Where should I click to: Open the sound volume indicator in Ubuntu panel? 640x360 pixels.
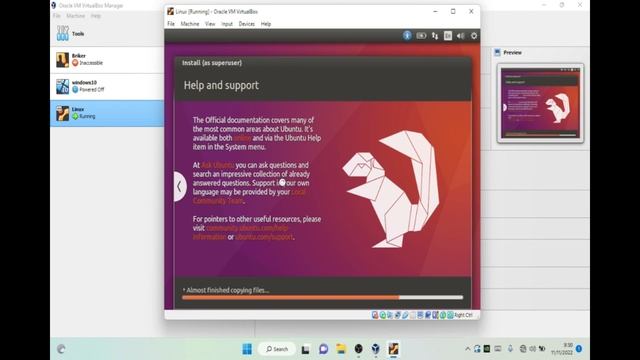(x=460, y=36)
